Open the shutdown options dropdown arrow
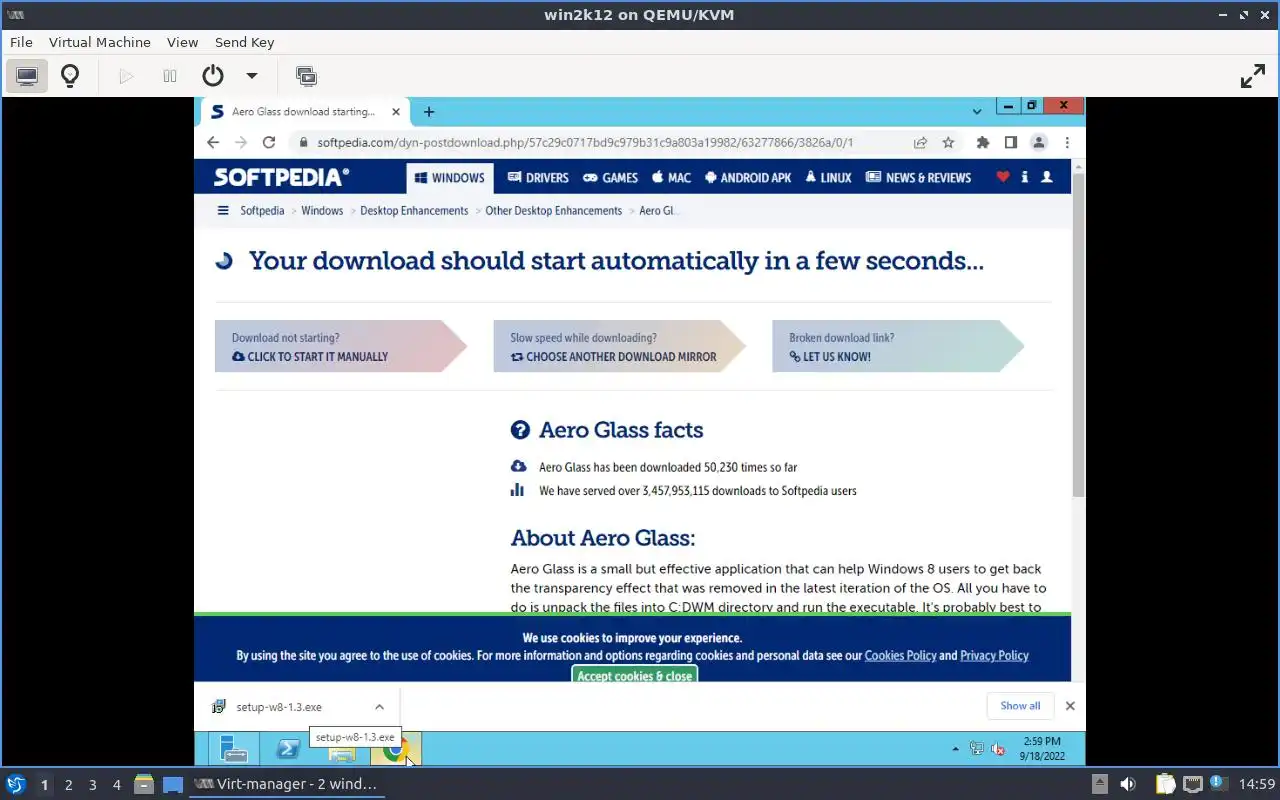This screenshot has width=1280, height=800. [x=252, y=76]
